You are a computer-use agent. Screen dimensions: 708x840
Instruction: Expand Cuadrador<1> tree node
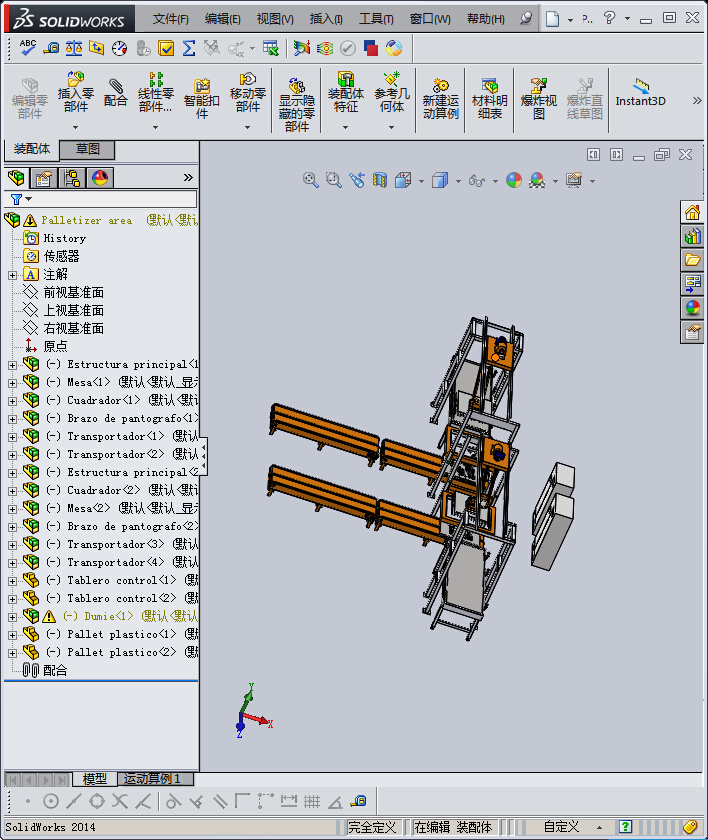tap(12, 401)
